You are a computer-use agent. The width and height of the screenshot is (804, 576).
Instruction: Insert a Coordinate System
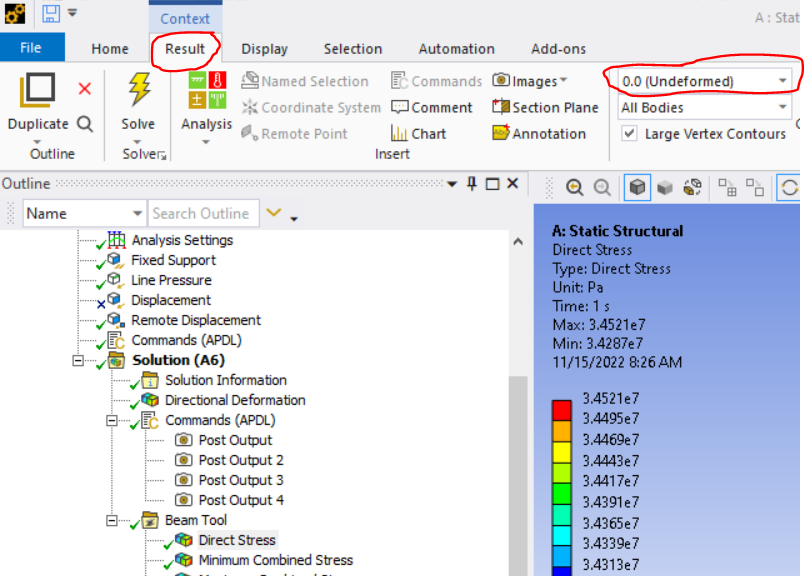click(x=311, y=107)
